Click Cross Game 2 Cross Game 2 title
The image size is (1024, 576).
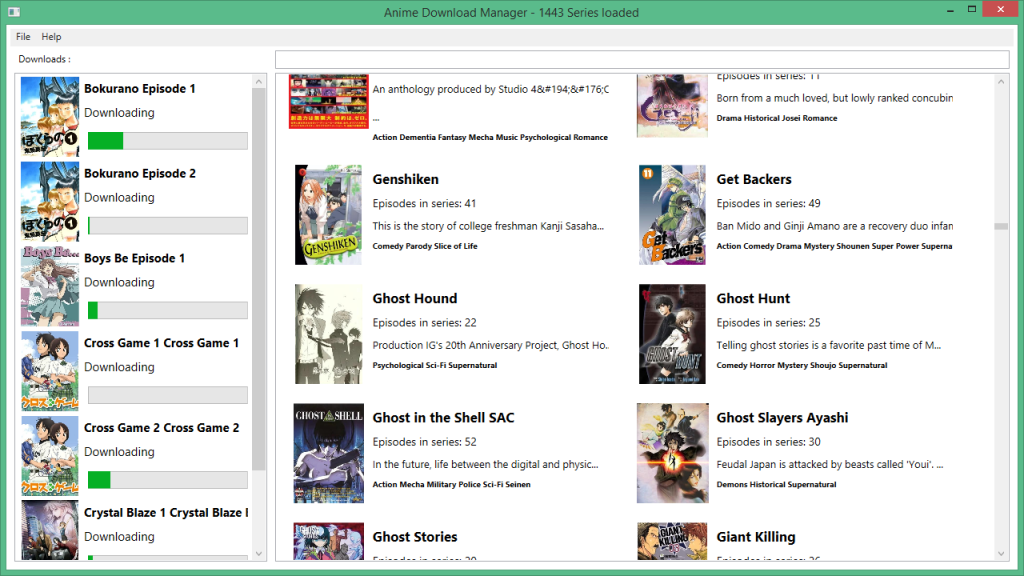click(161, 428)
